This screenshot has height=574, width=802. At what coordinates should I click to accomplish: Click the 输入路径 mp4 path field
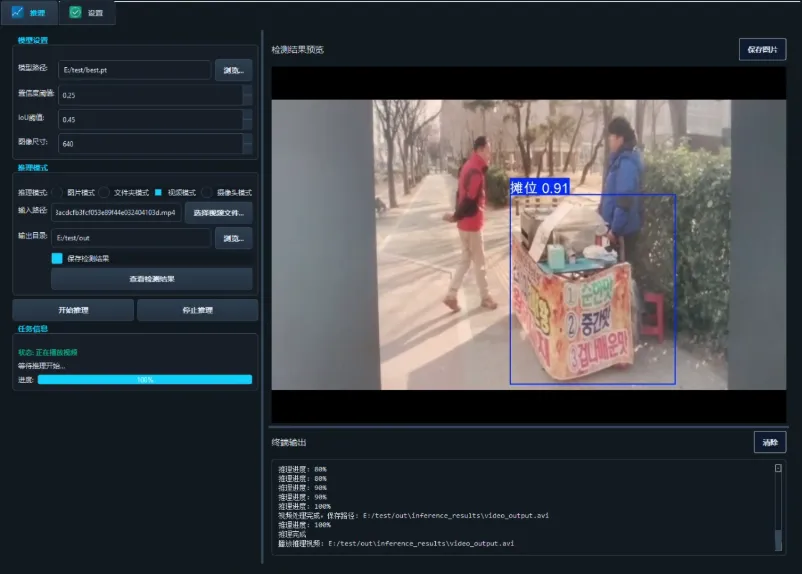(x=116, y=212)
